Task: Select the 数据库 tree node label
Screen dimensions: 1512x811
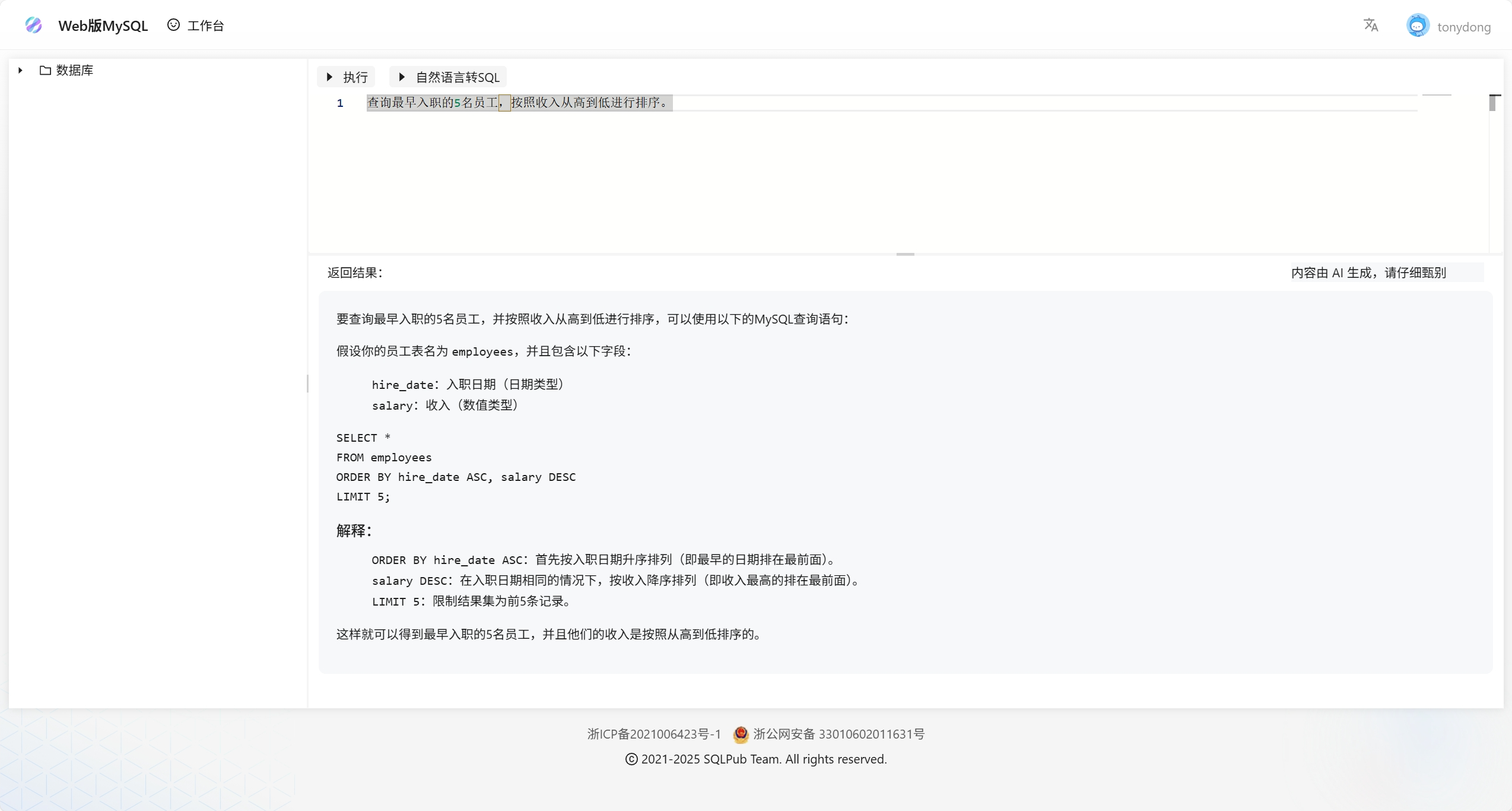Action: (x=75, y=70)
